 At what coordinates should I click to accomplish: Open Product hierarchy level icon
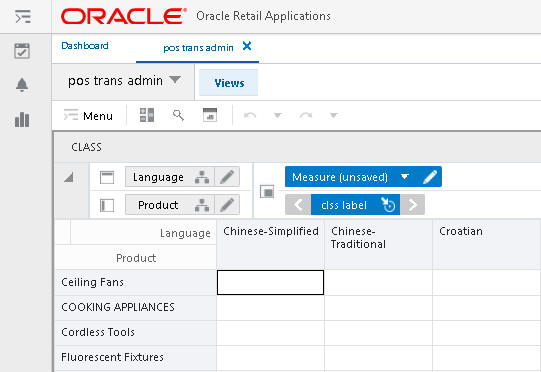click(202, 205)
